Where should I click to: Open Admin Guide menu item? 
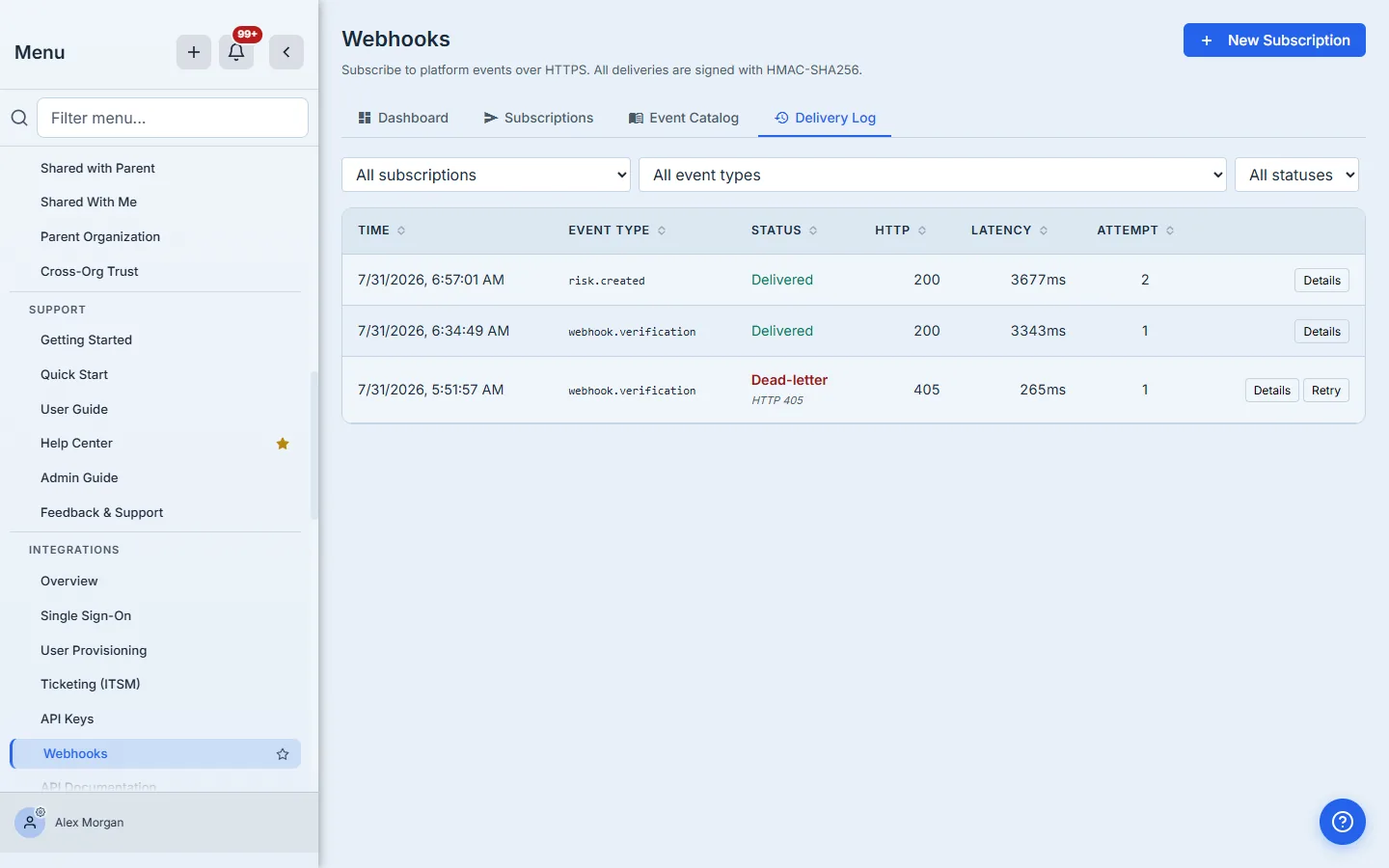(155, 478)
